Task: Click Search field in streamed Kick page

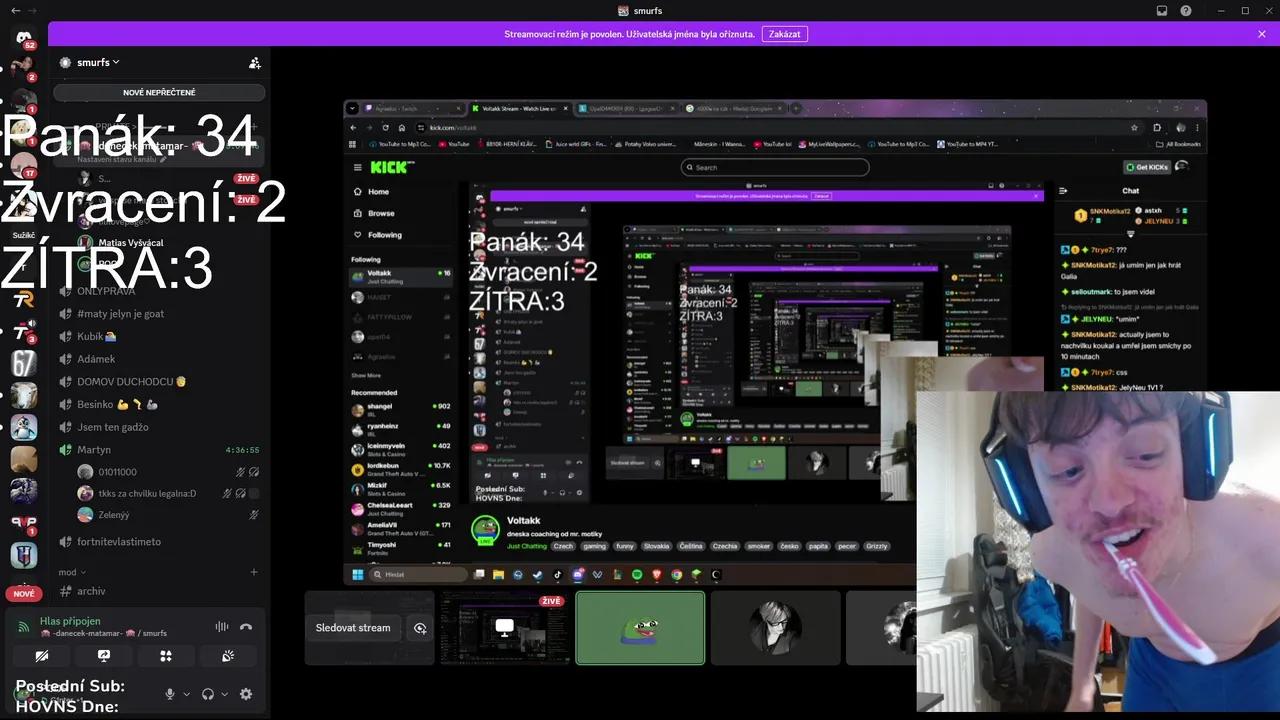Action: 775,168
